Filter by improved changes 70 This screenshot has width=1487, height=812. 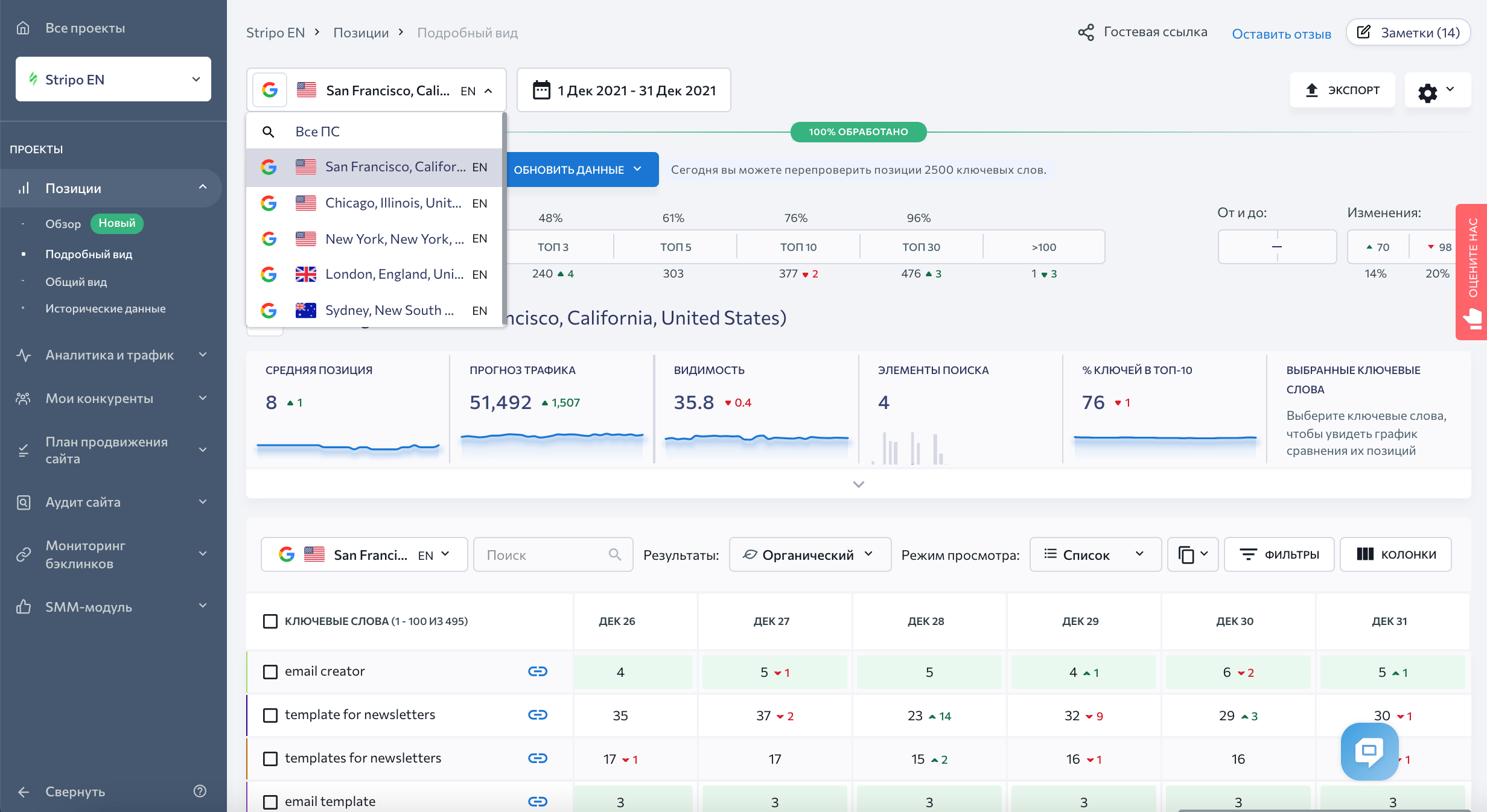click(x=1378, y=247)
